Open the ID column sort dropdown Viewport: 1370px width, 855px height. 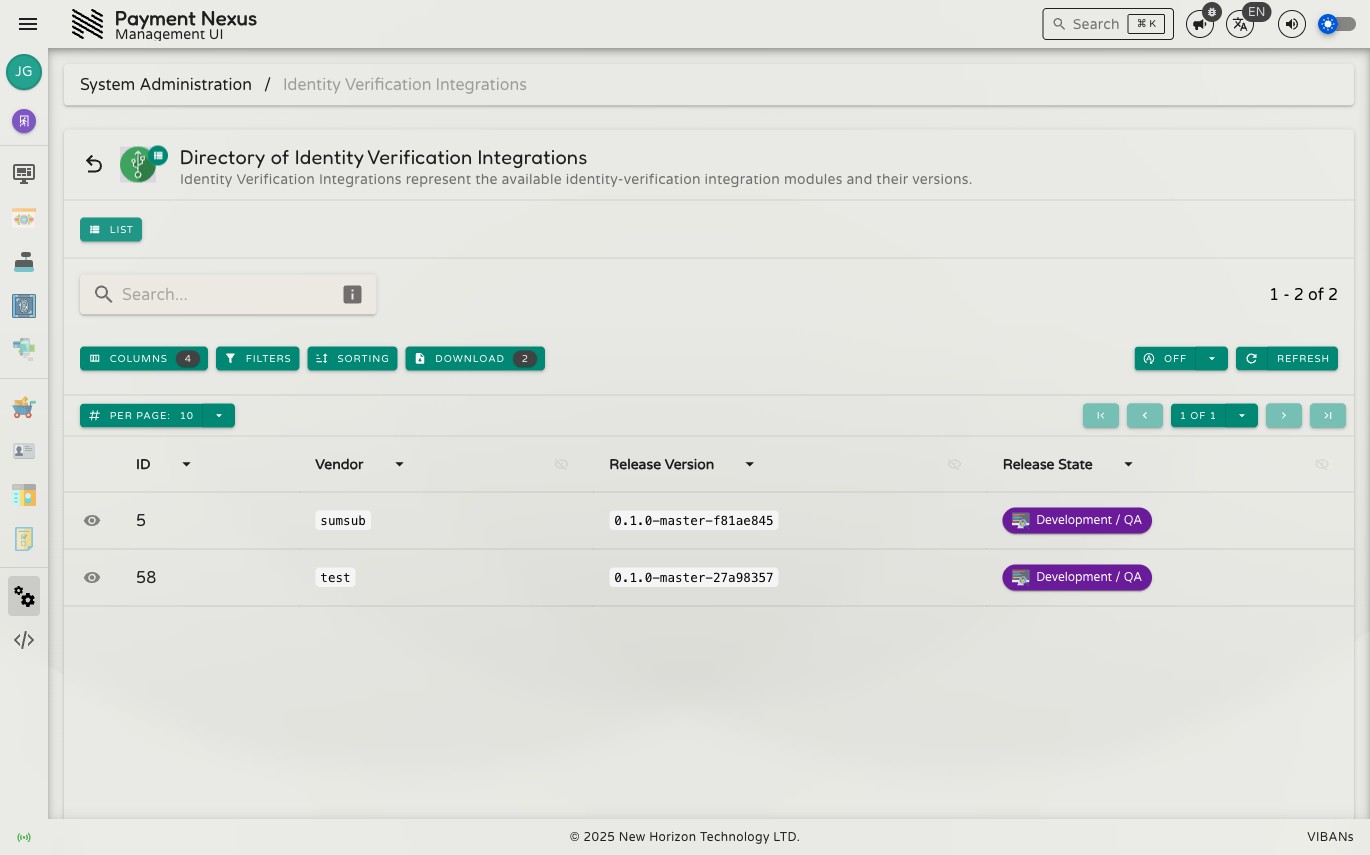pyautogui.click(x=186, y=464)
